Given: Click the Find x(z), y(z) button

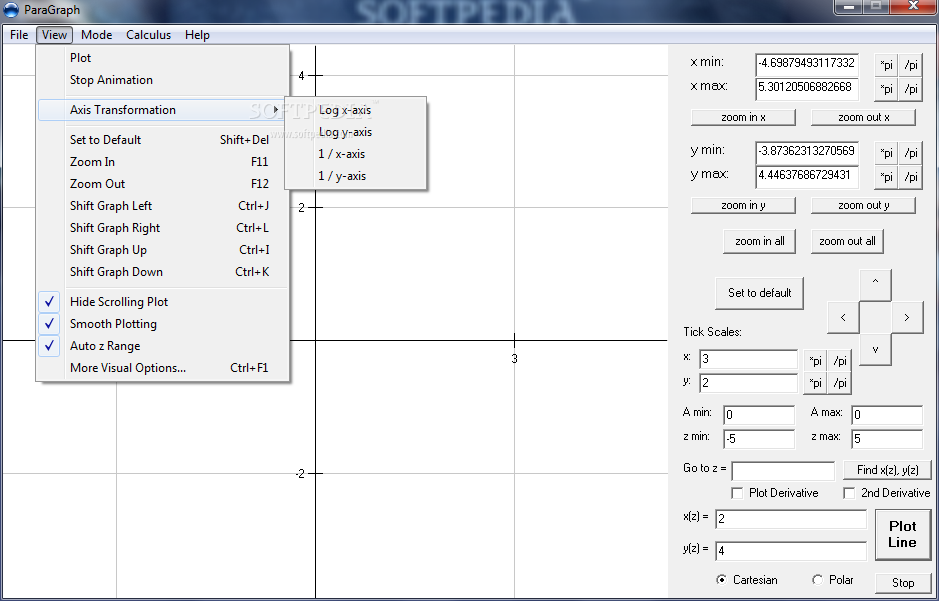Looking at the screenshot, I should coord(887,470).
